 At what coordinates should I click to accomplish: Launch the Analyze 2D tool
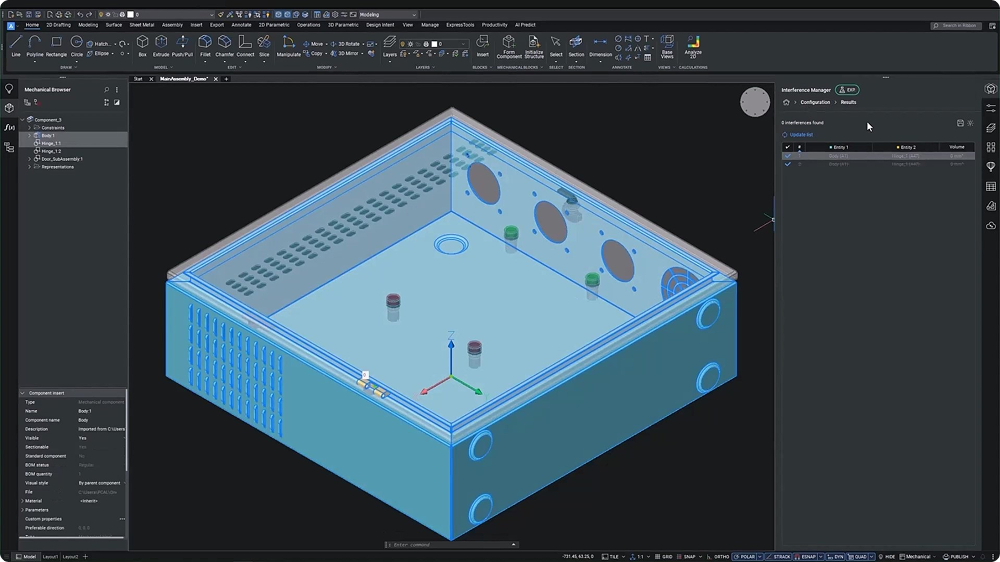(x=693, y=44)
